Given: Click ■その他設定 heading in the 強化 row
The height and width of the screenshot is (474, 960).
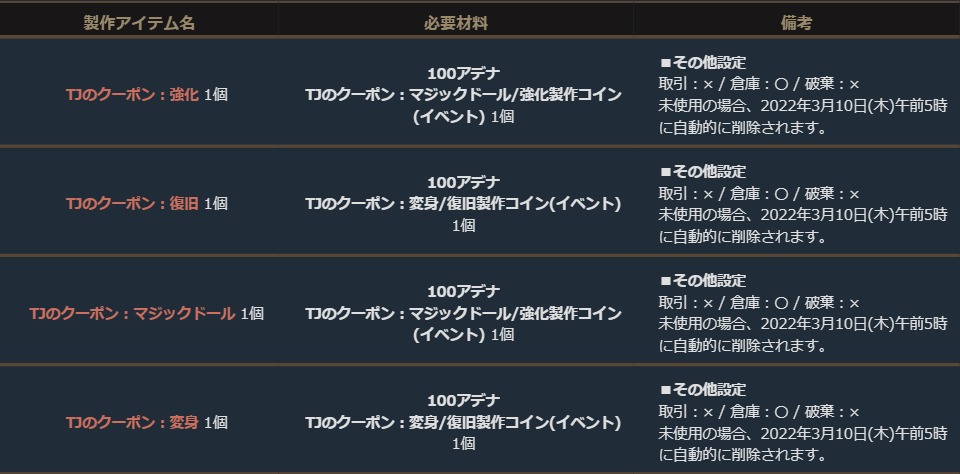Looking at the screenshot, I should (x=703, y=62).
